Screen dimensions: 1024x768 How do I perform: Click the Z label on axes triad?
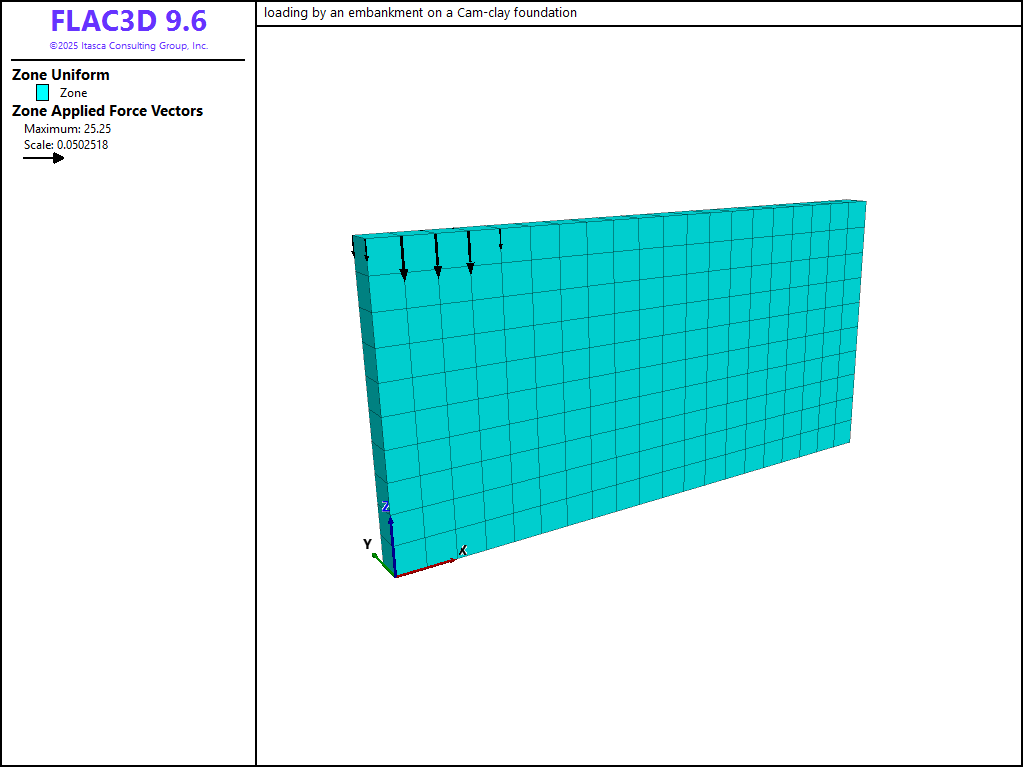[385, 507]
